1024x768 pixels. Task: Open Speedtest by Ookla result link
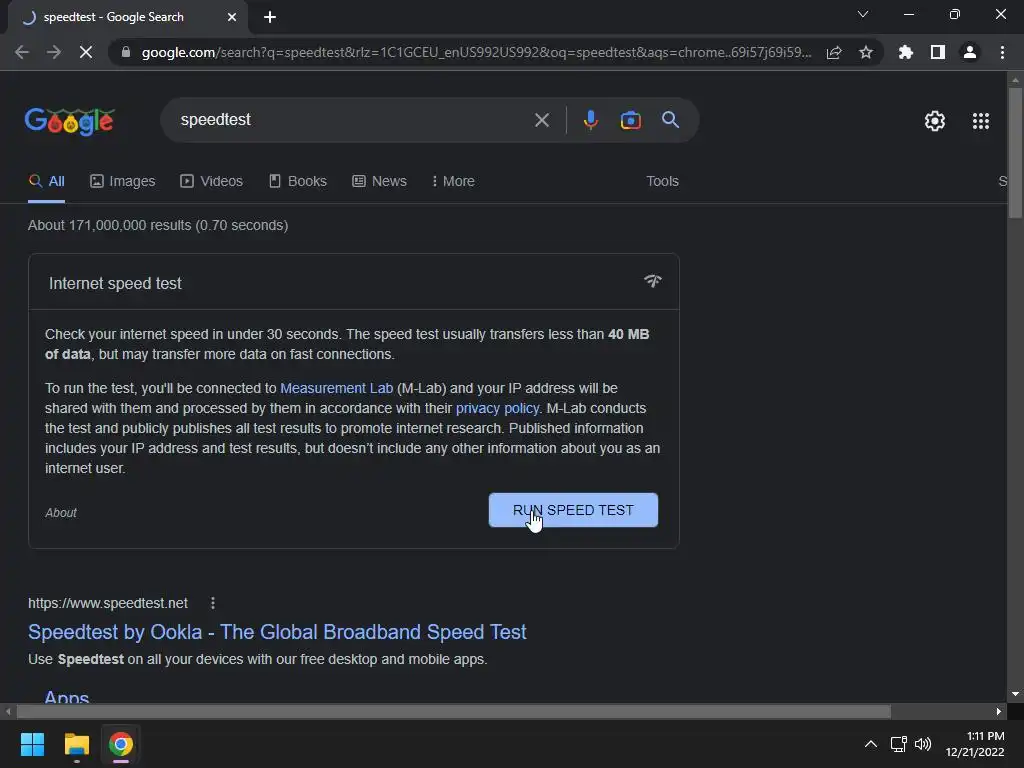277,632
